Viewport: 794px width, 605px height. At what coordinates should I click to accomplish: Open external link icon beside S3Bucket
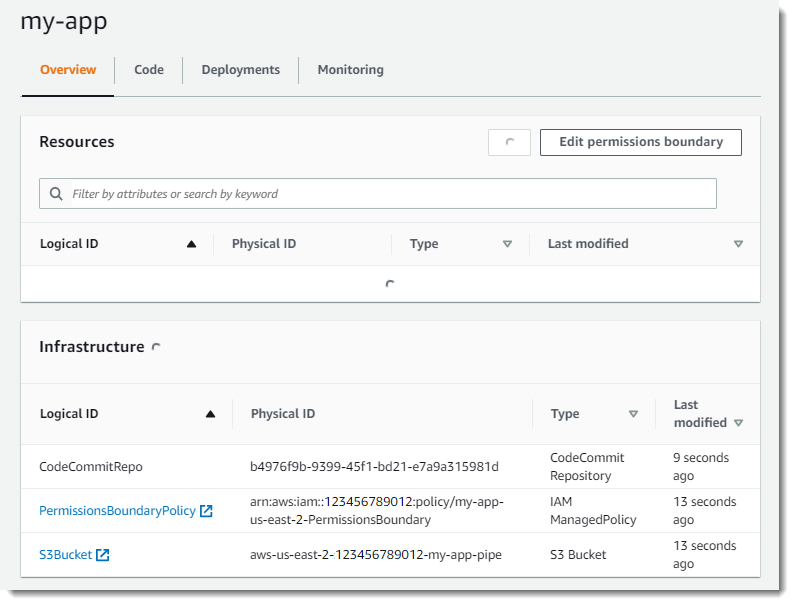102,555
